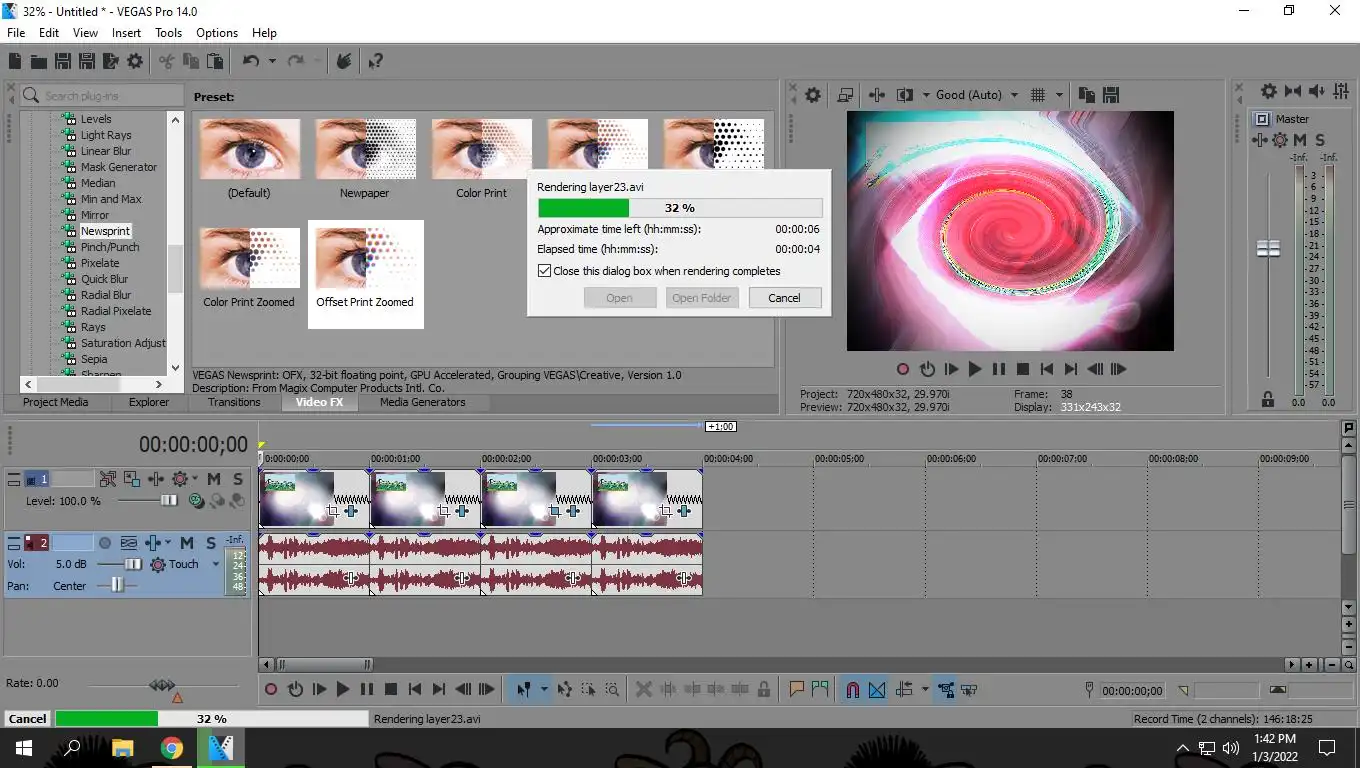The image size is (1360, 768).
Task: Adjust audio track Vol slider handle
Action: click(133, 564)
